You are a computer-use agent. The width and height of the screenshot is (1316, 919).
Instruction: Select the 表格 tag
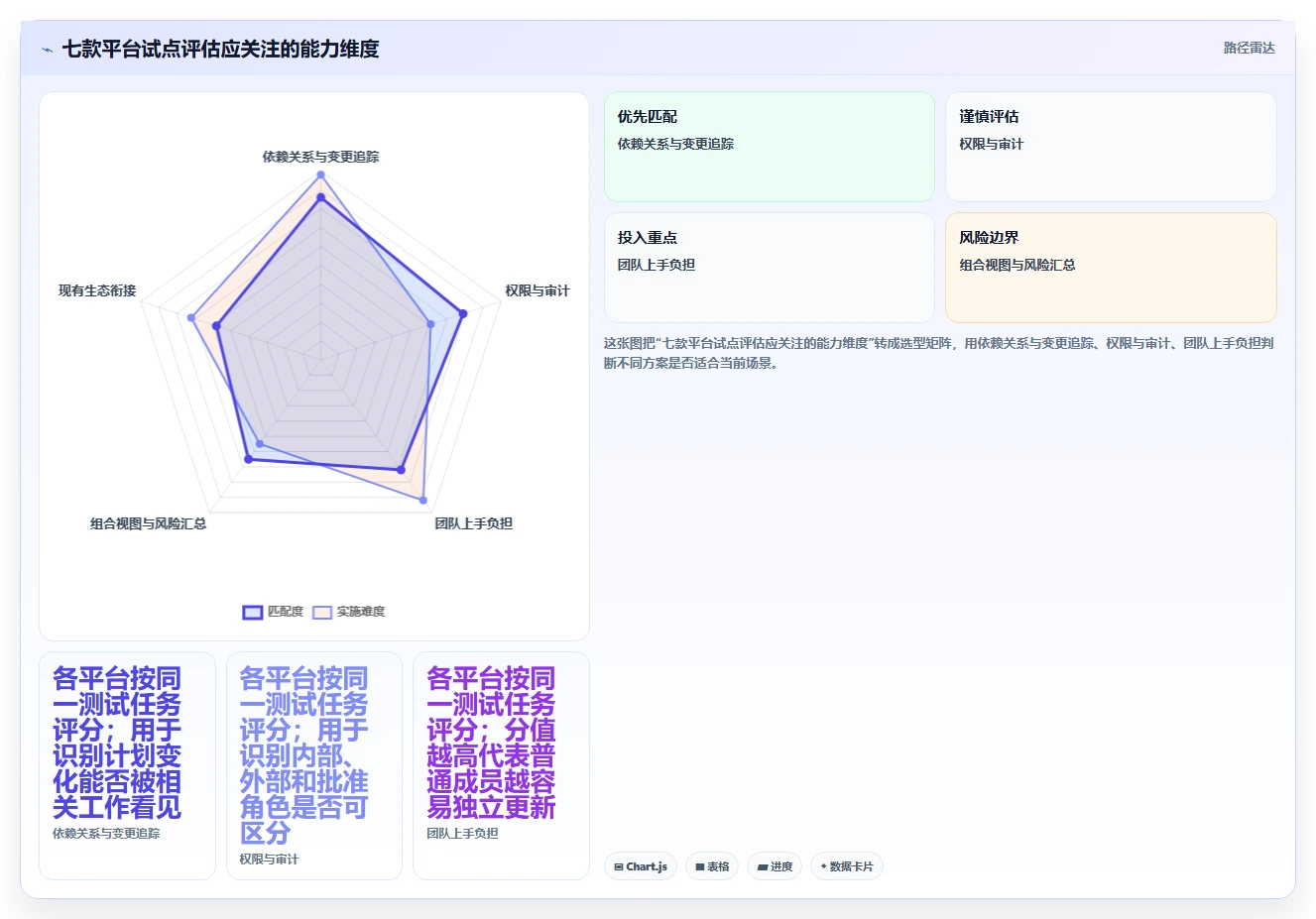pyautogui.click(x=712, y=866)
